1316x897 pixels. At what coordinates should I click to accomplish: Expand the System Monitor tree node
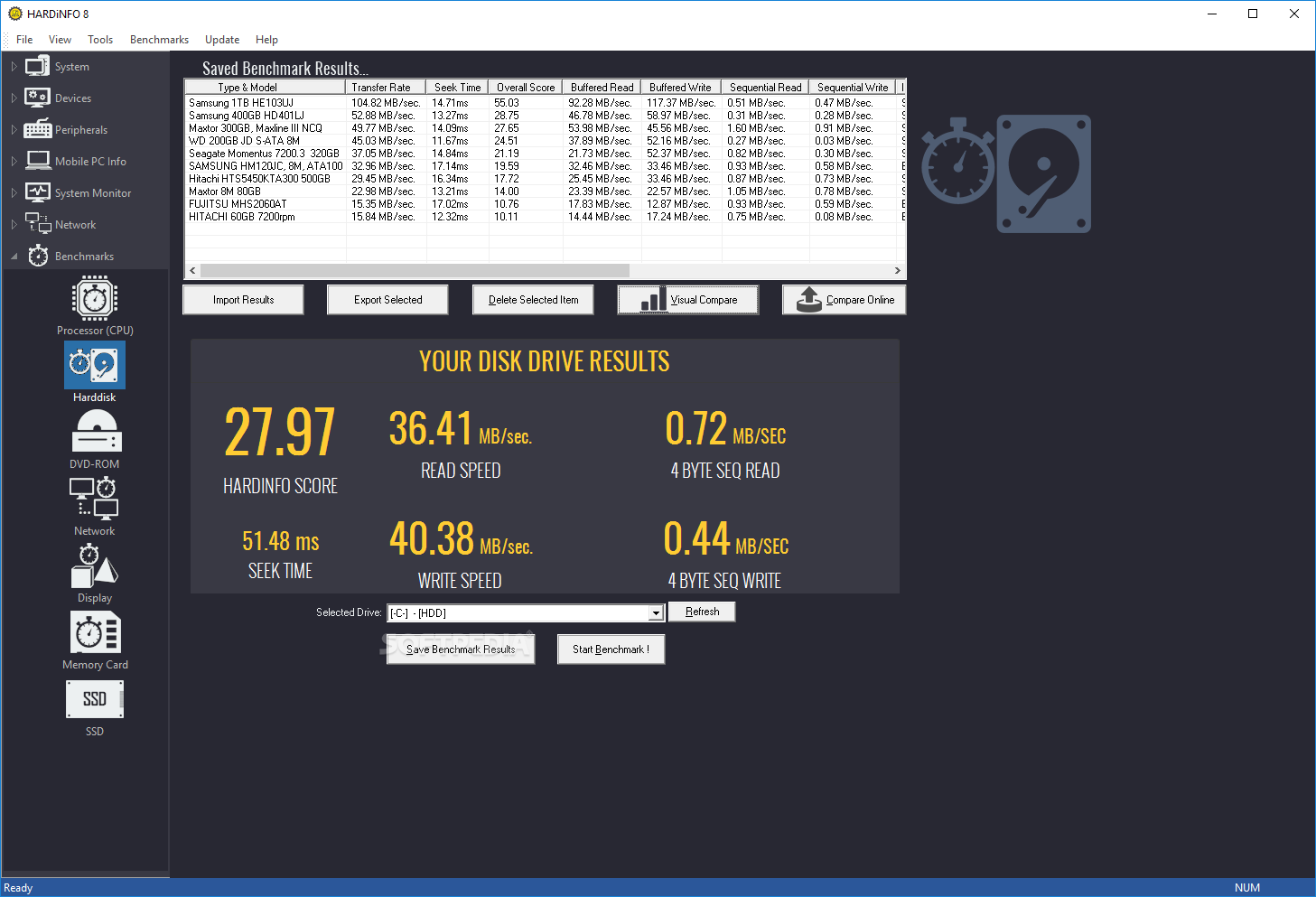(x=14, y=192)
